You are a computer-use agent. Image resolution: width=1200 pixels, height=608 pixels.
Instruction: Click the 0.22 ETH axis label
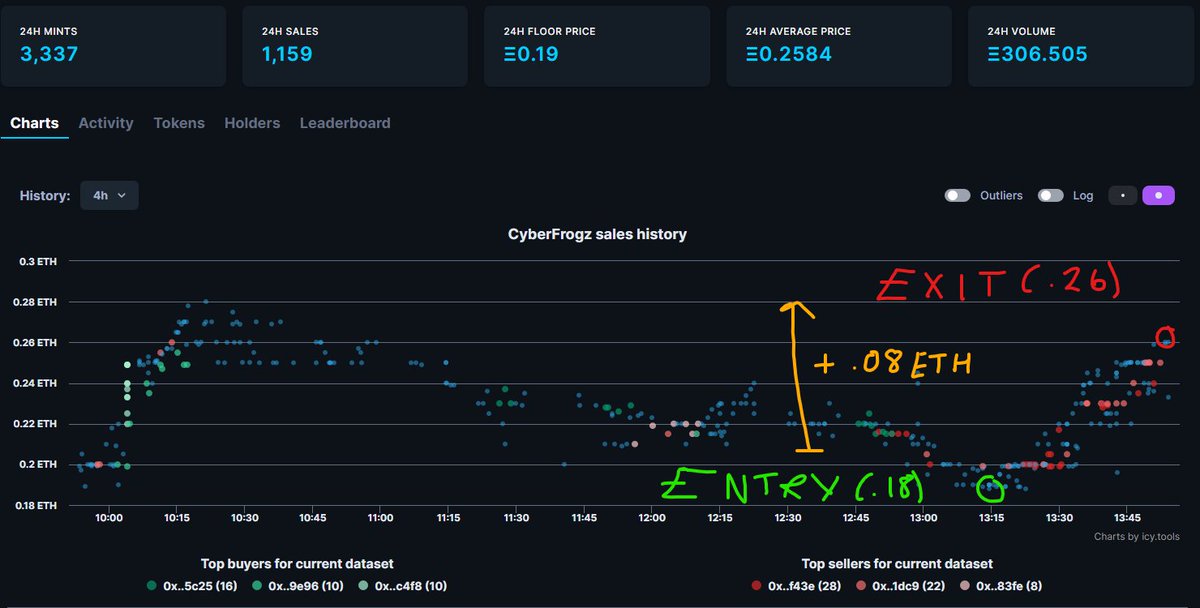pyautogui.click(x=37, y=424)
